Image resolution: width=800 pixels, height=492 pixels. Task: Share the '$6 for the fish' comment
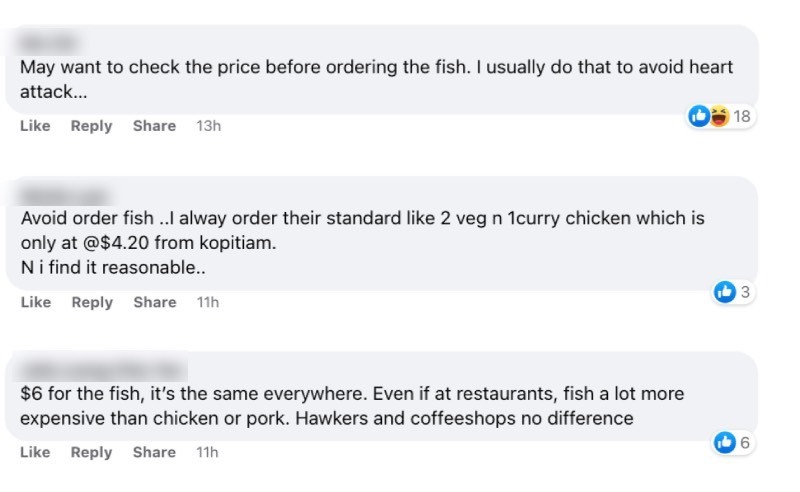[x=154, y=452]
